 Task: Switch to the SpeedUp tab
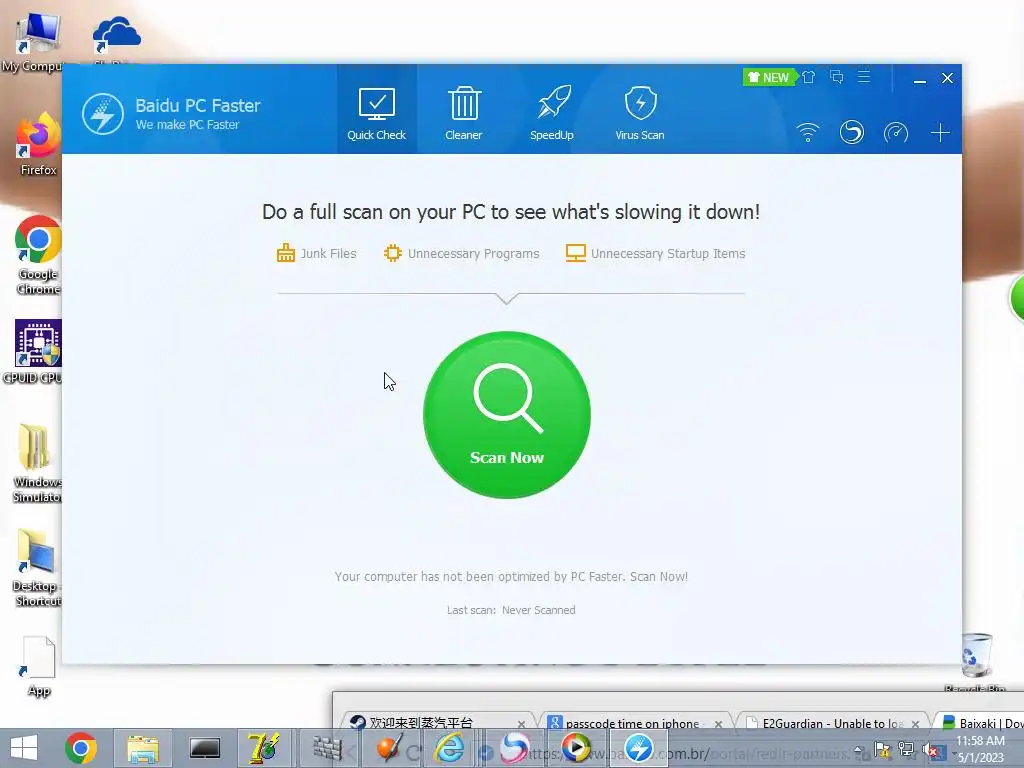point(552,112)
